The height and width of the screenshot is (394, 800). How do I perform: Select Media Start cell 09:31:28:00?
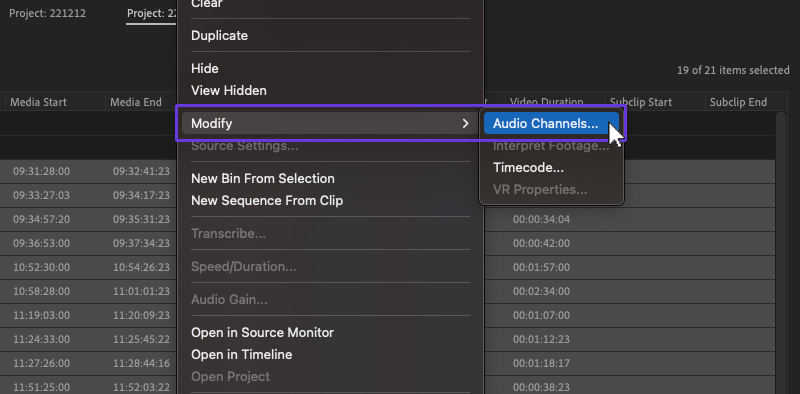(41, 171)
